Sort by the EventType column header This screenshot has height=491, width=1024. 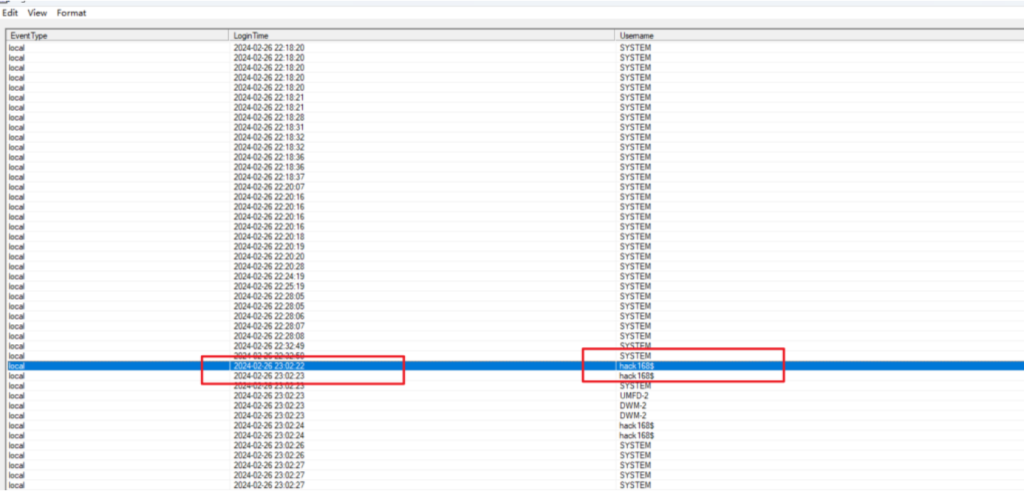30,36
